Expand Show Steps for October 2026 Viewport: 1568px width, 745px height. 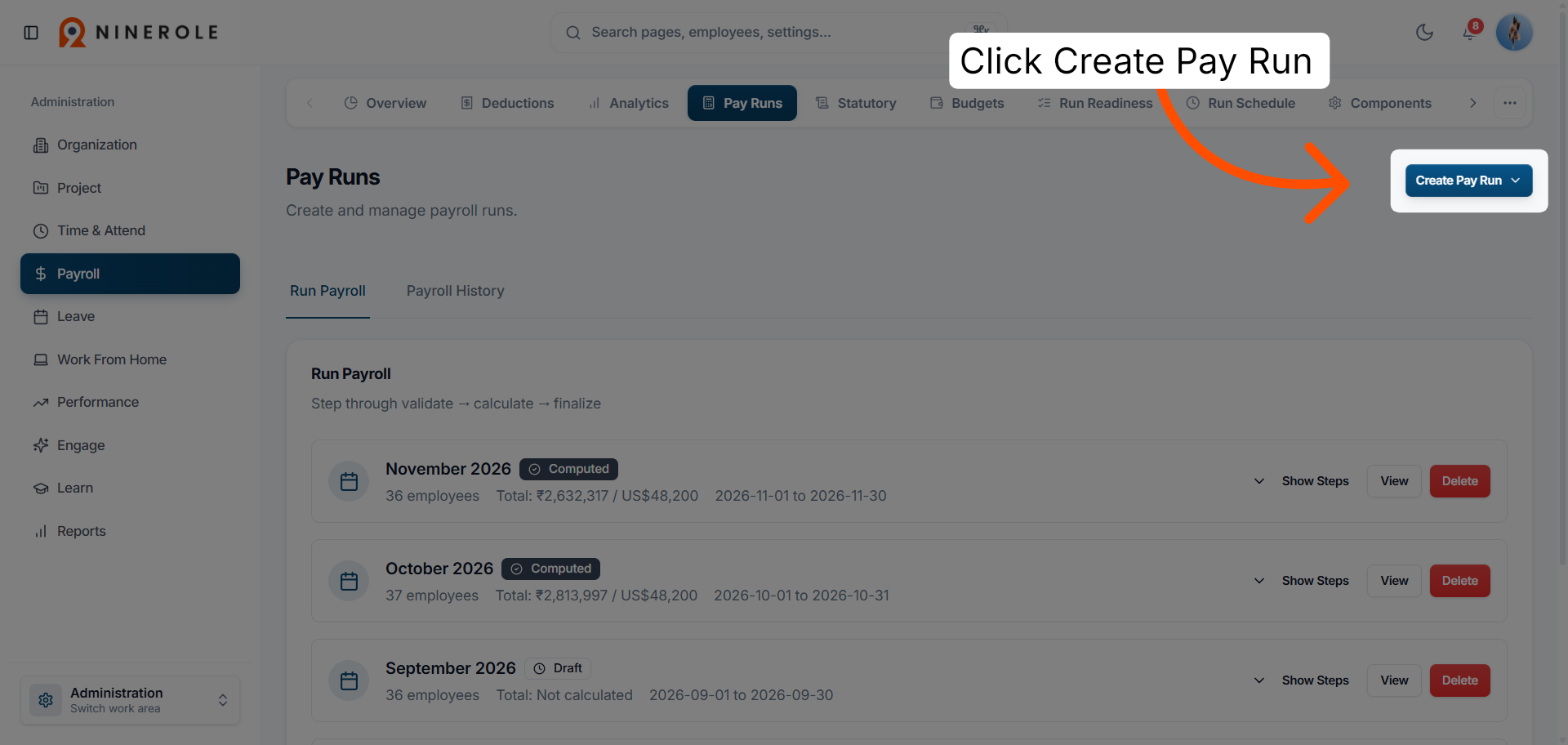pyautogui.click(x=1302, y=581)
